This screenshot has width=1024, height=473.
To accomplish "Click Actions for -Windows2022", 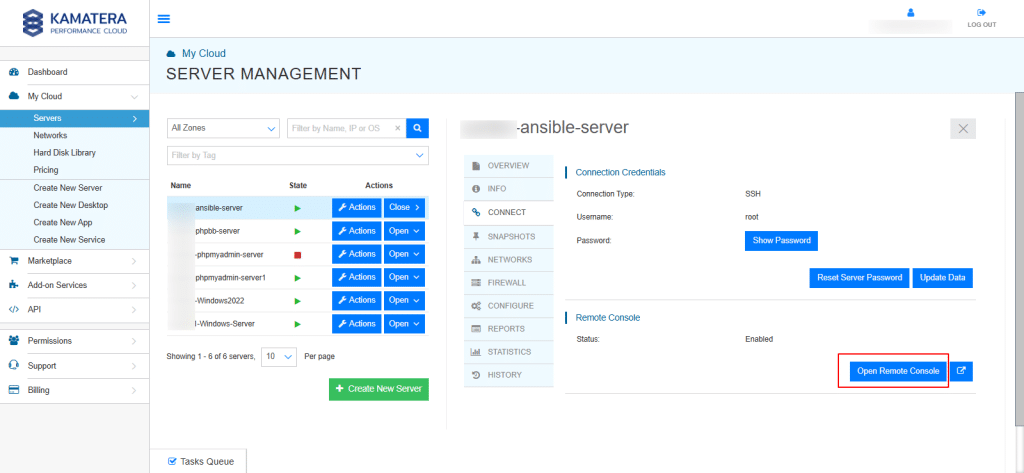I will tap(357, 301).
